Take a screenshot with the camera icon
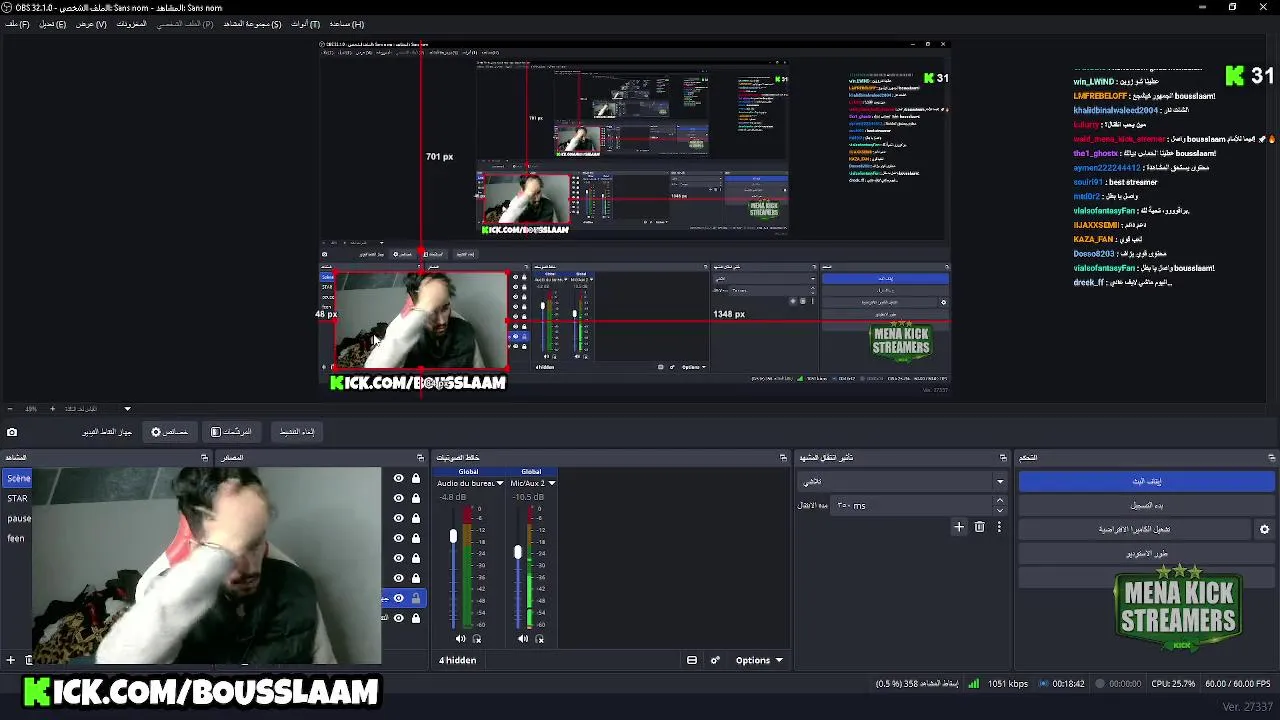The width and height of the screenshot is (1280, 720). 12,432
